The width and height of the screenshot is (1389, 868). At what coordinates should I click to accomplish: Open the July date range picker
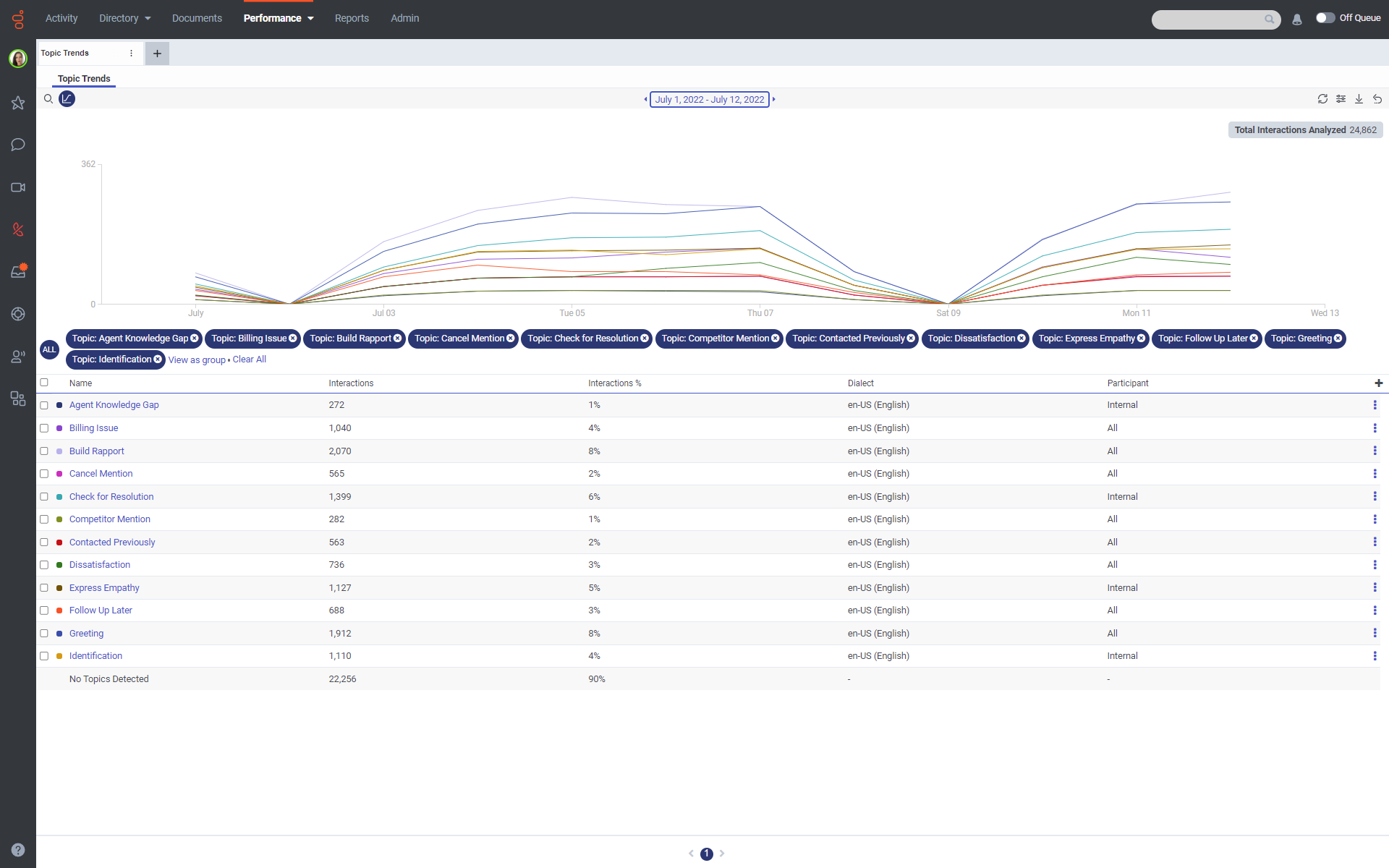710,99
